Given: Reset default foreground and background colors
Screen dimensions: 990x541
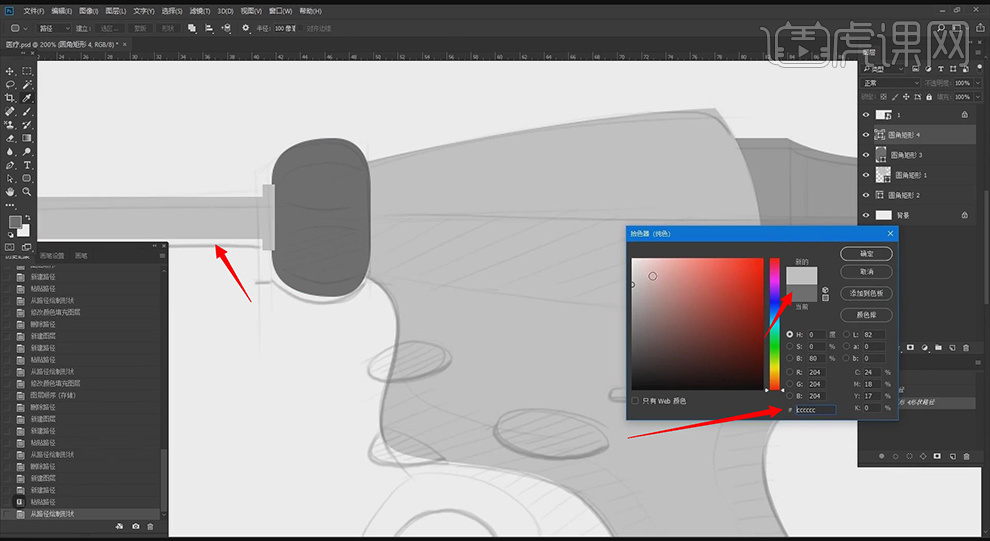Looking at the screenshot, I should (x=9, y=235).
